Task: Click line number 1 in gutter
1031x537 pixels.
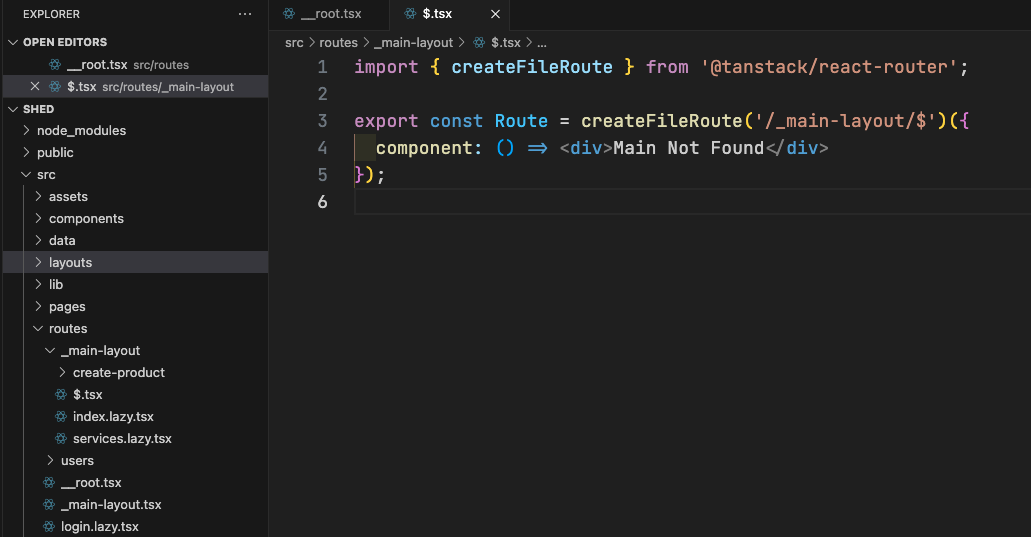Action: click(322, 67)
